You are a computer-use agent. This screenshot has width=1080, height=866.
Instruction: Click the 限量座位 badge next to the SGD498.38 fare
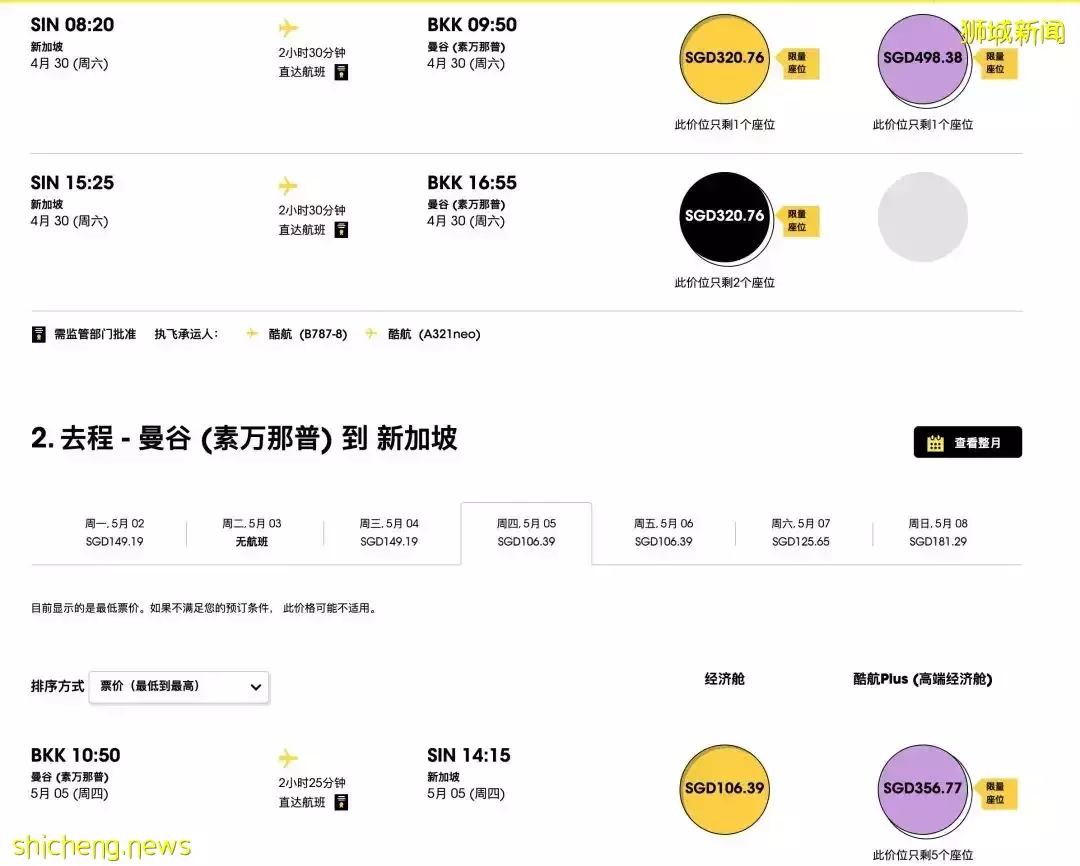(996, 62)
